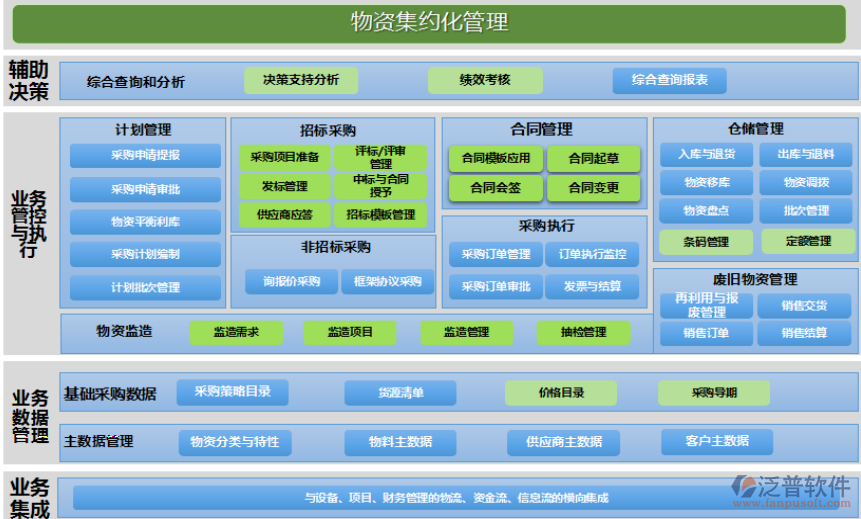Click 招标模板管理

(380, 215)
